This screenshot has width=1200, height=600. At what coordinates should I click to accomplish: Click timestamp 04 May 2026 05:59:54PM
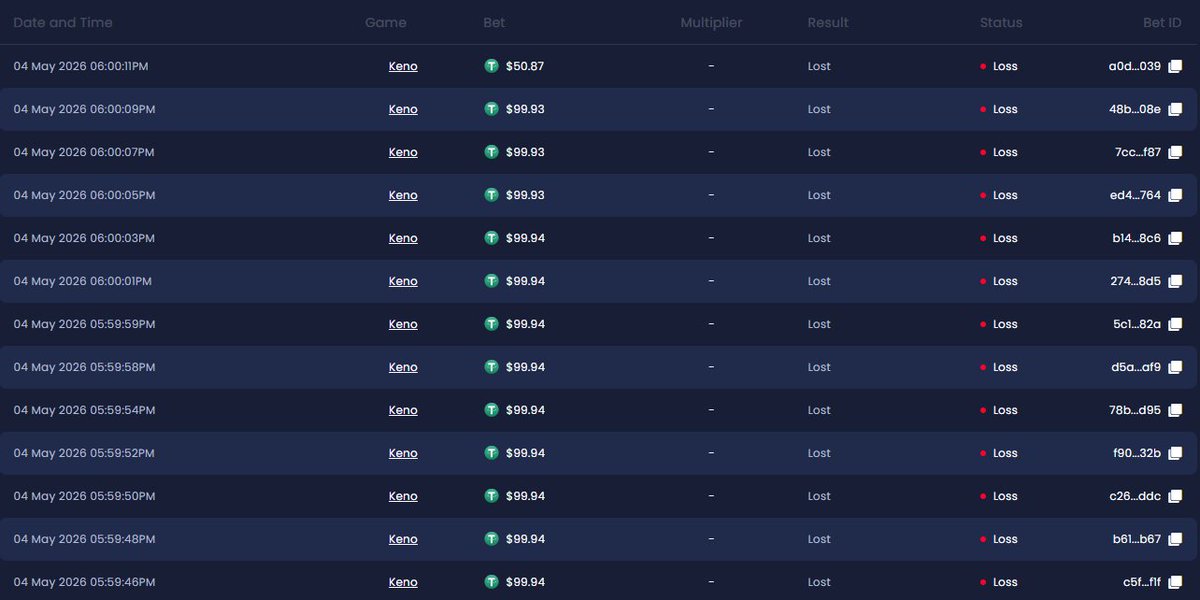click(84, 410)
